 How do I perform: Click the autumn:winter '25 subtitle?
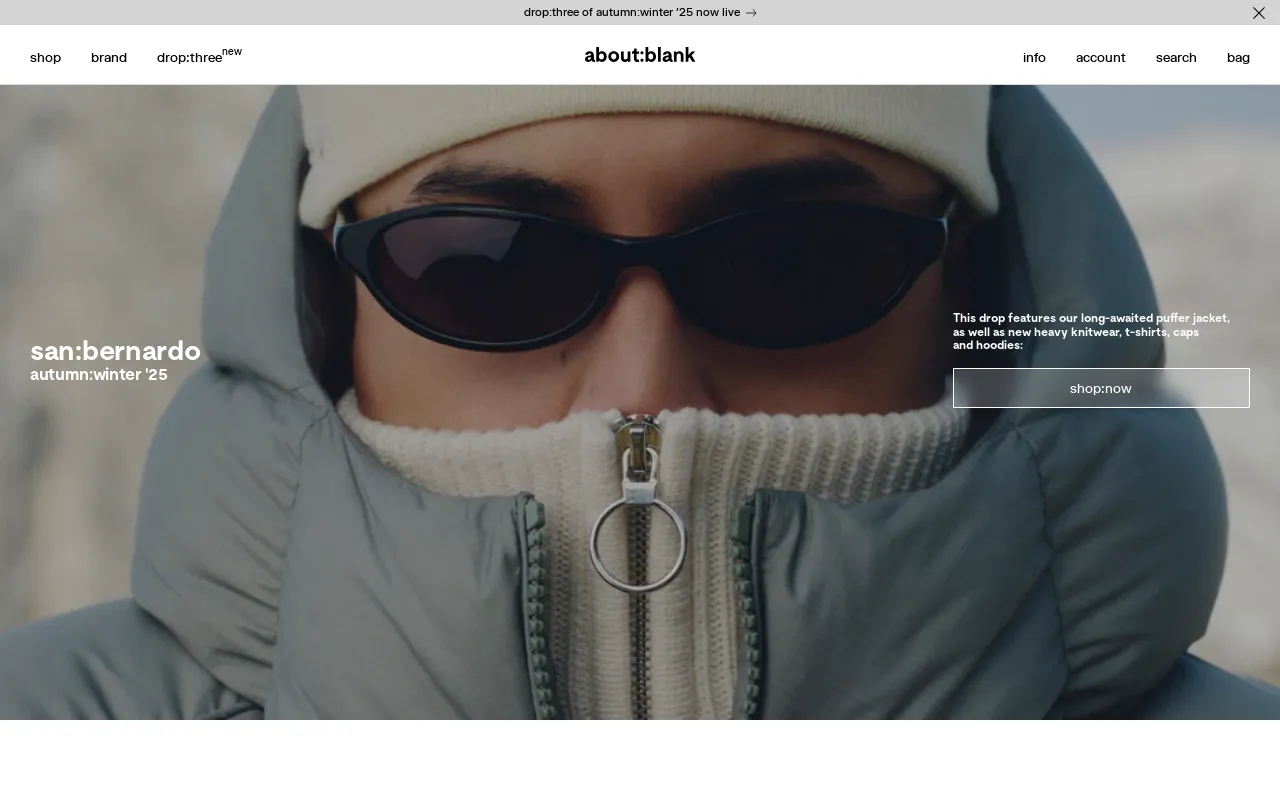point(99,375)
